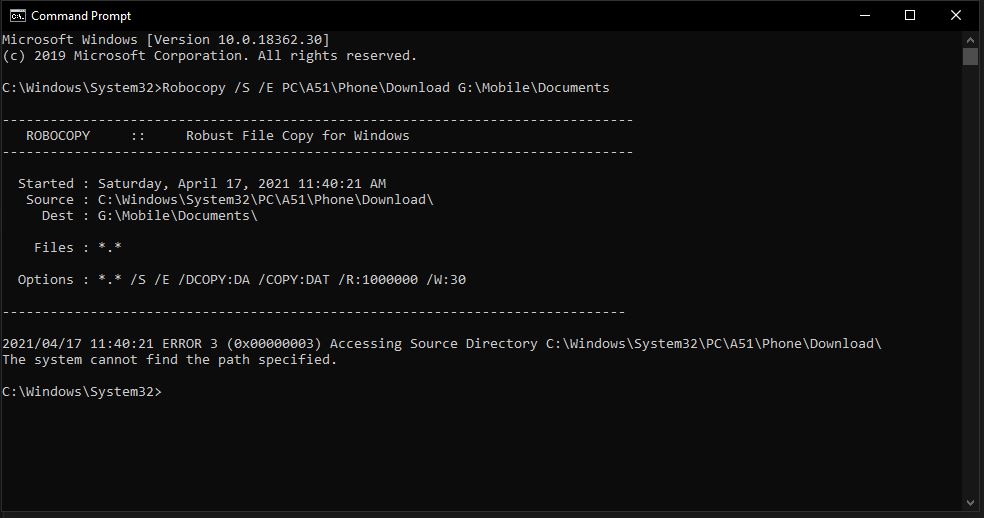This screenshot has width=984, height=518.
Task: Click the Files : *.* line
Action: tap(78, 248)
